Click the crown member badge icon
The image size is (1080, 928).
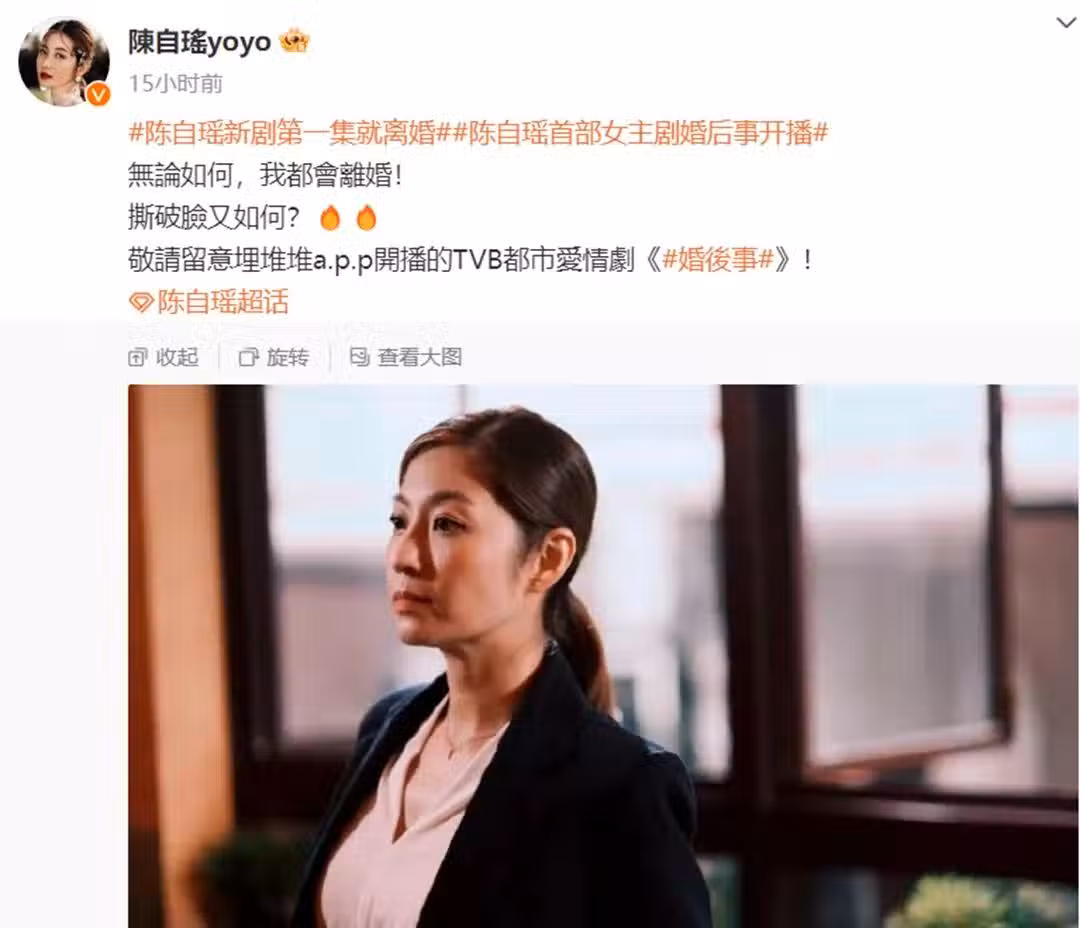[295, 41]
